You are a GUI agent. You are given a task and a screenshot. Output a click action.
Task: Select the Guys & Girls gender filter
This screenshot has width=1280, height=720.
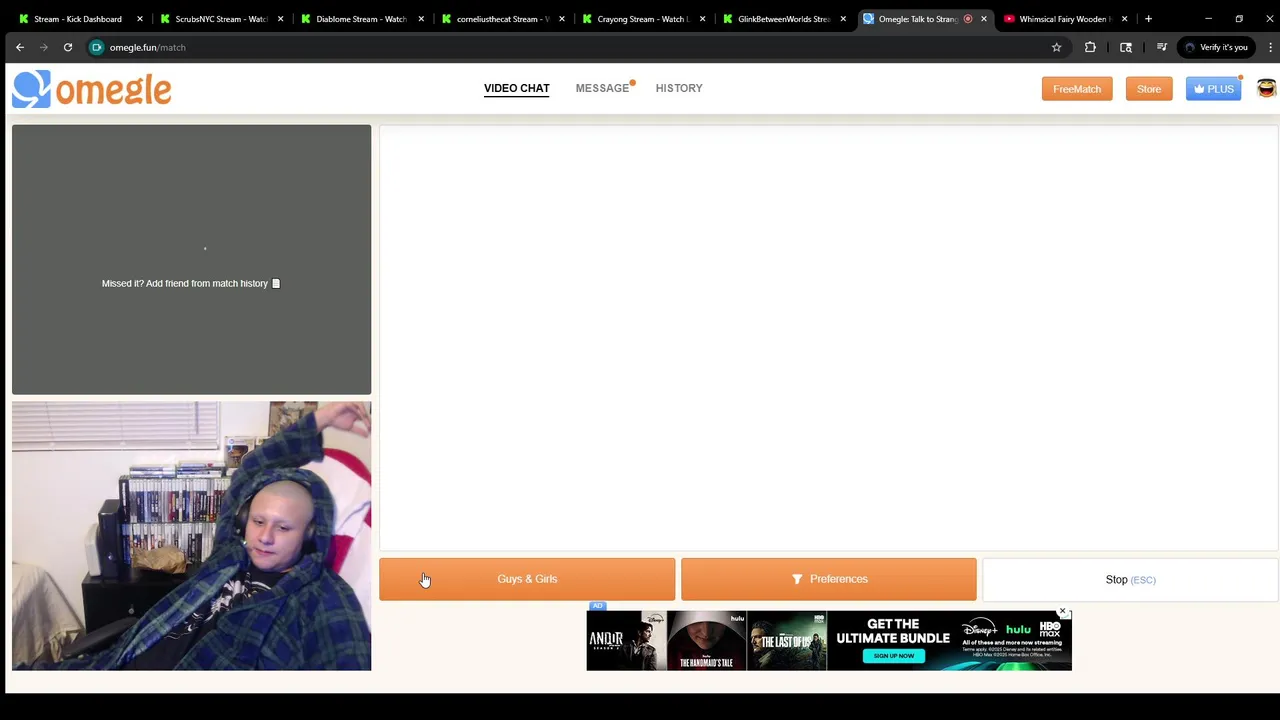coord(527,579)
